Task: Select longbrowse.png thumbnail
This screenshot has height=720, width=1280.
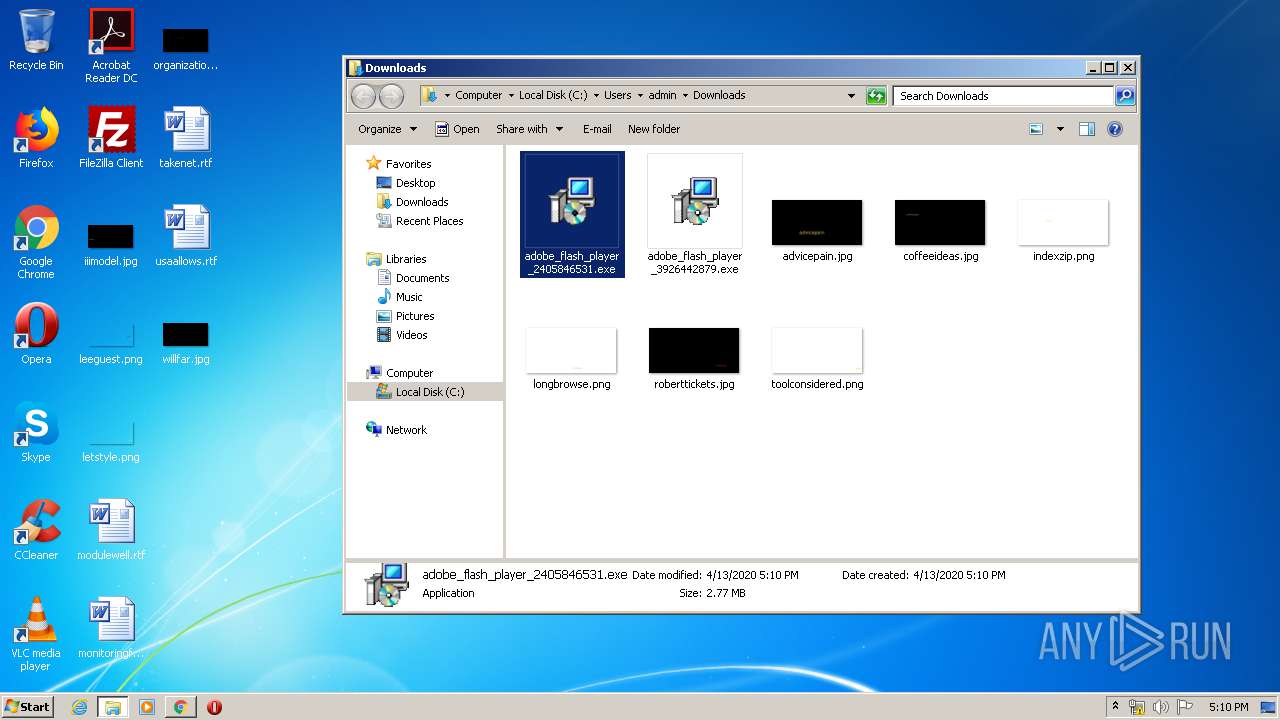Action: (571, 358)
